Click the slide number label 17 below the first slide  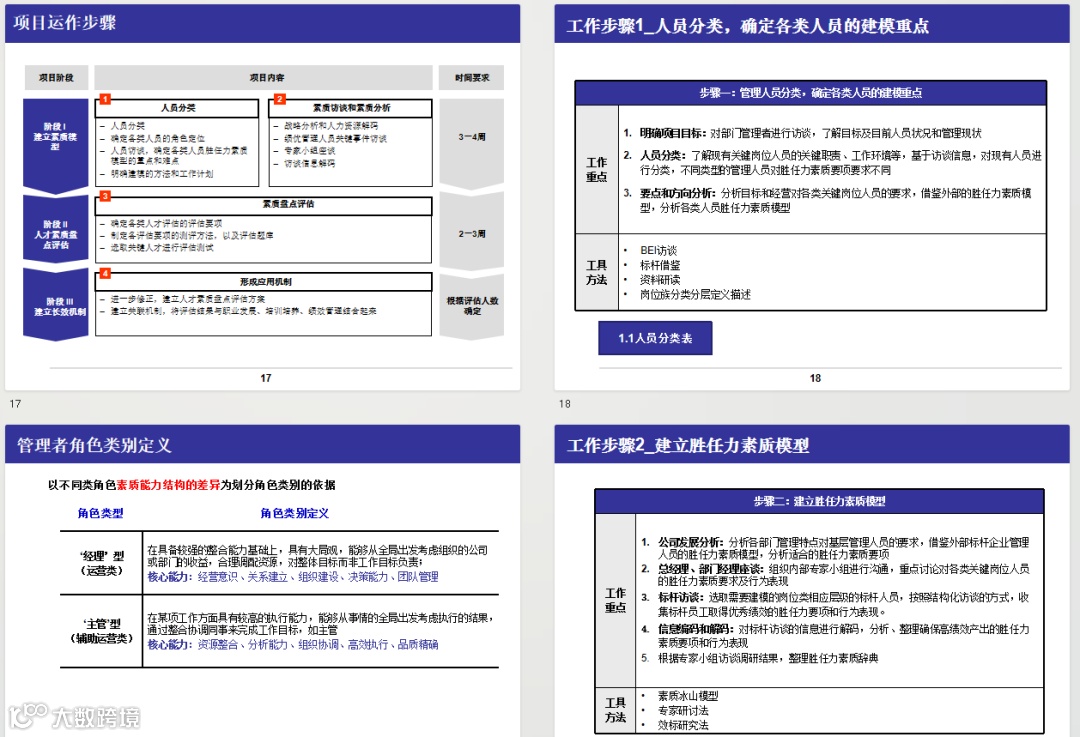15,404
